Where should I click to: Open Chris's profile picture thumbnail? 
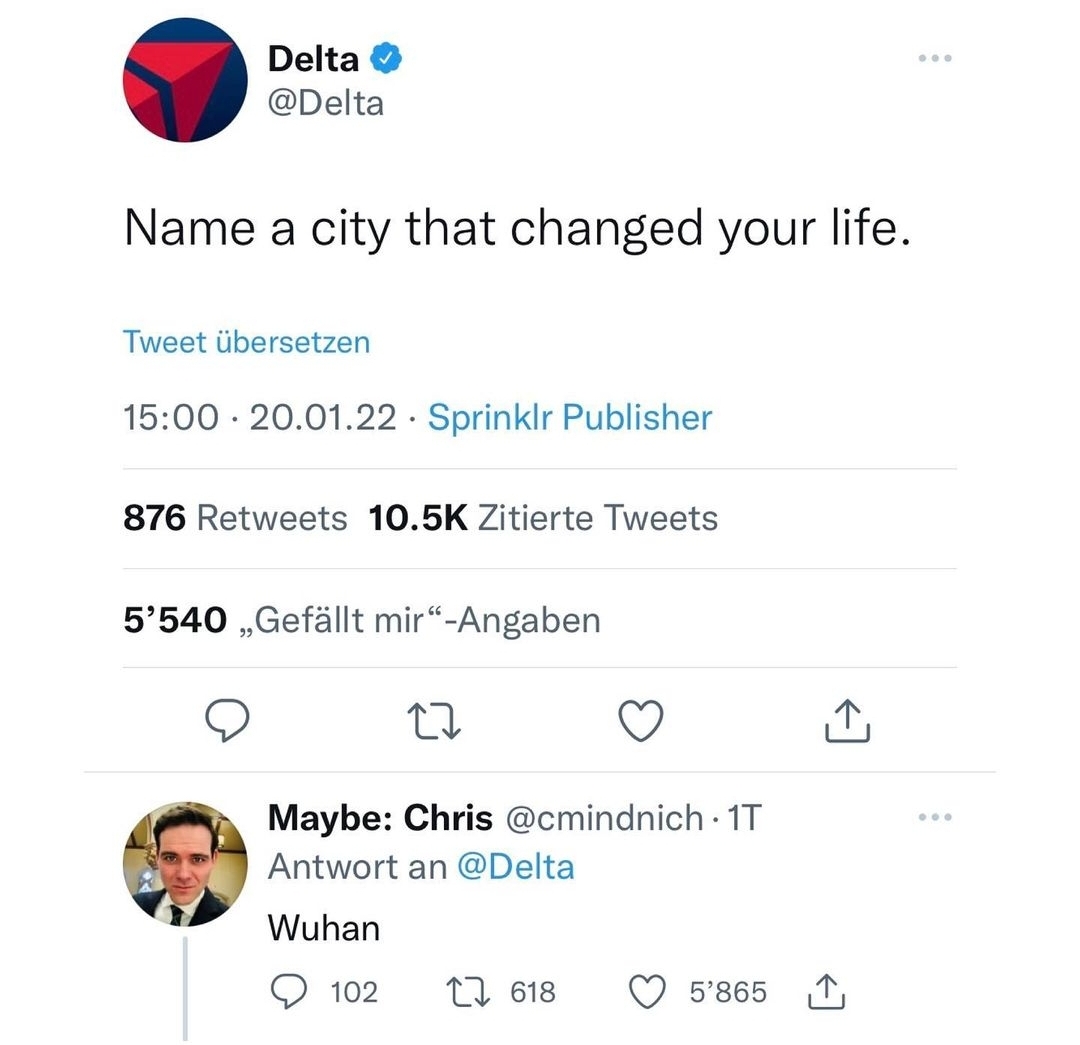[x=184, y=863]
